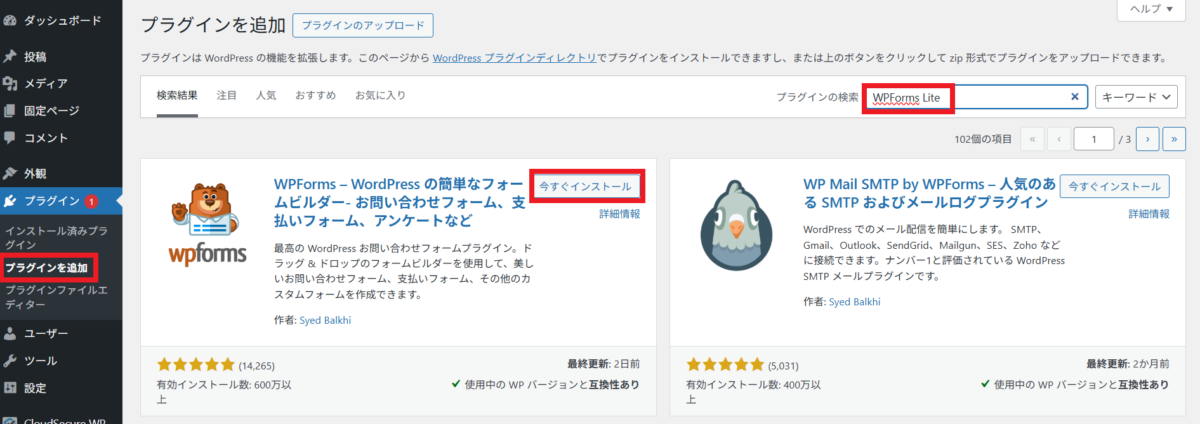Image resolution: width=1200 pixels, height=424 pixels.
Task: Click the plugin search input field
Action: click(1010, 97)
